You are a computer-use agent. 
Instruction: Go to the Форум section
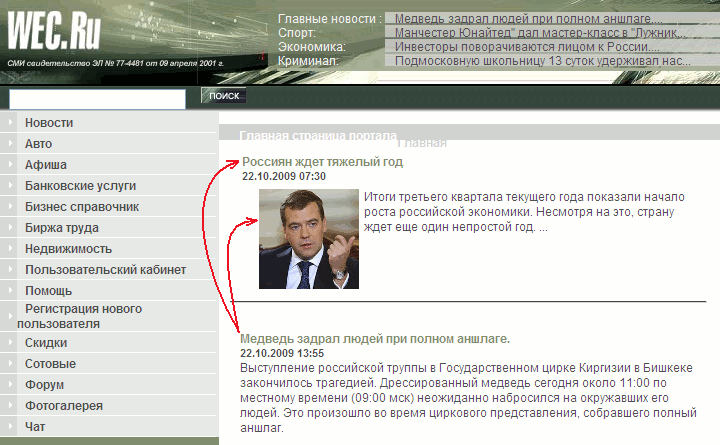[x=45, y=385]
